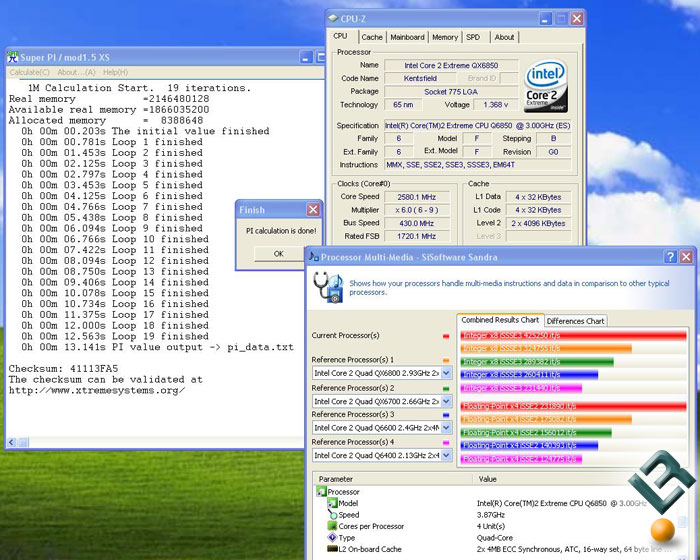This screenshot has width=700, height=560.
Task: Click the red Current Processor color marker
Action: click(446, 336)
